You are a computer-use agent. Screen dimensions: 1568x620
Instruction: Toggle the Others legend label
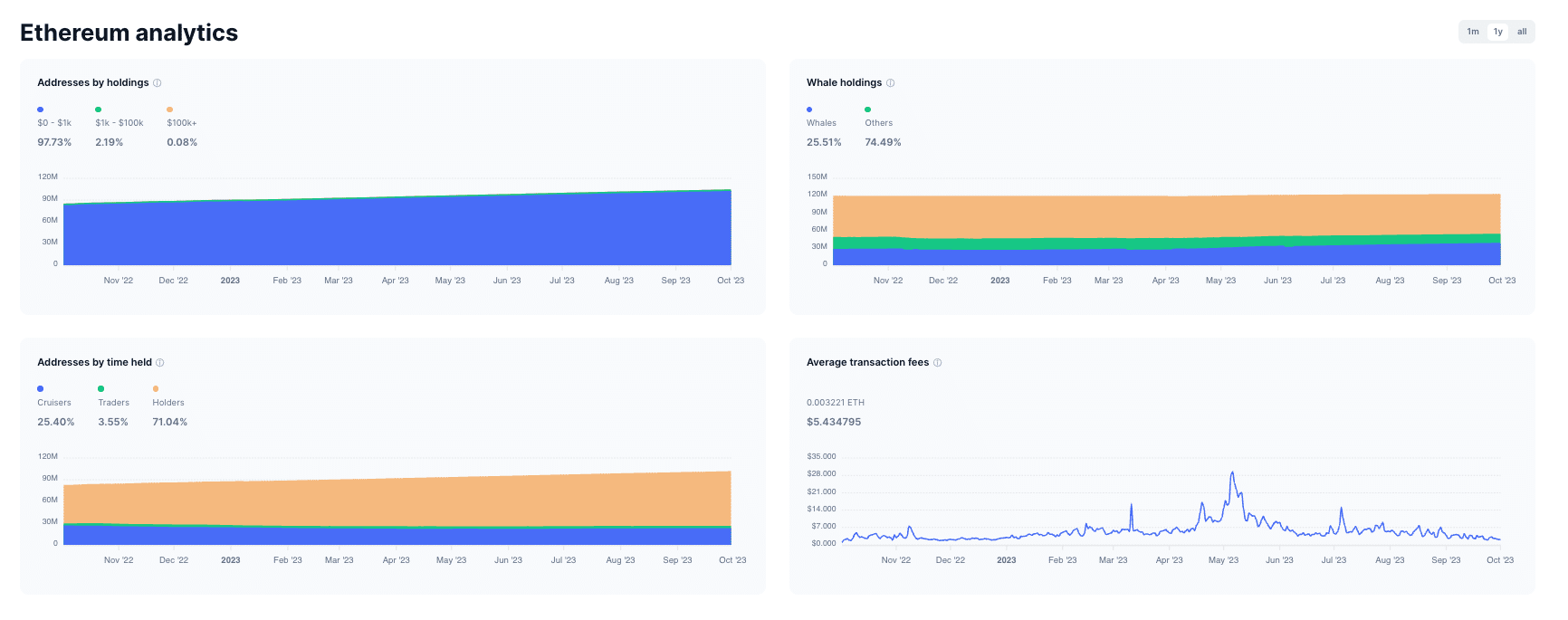879,123
